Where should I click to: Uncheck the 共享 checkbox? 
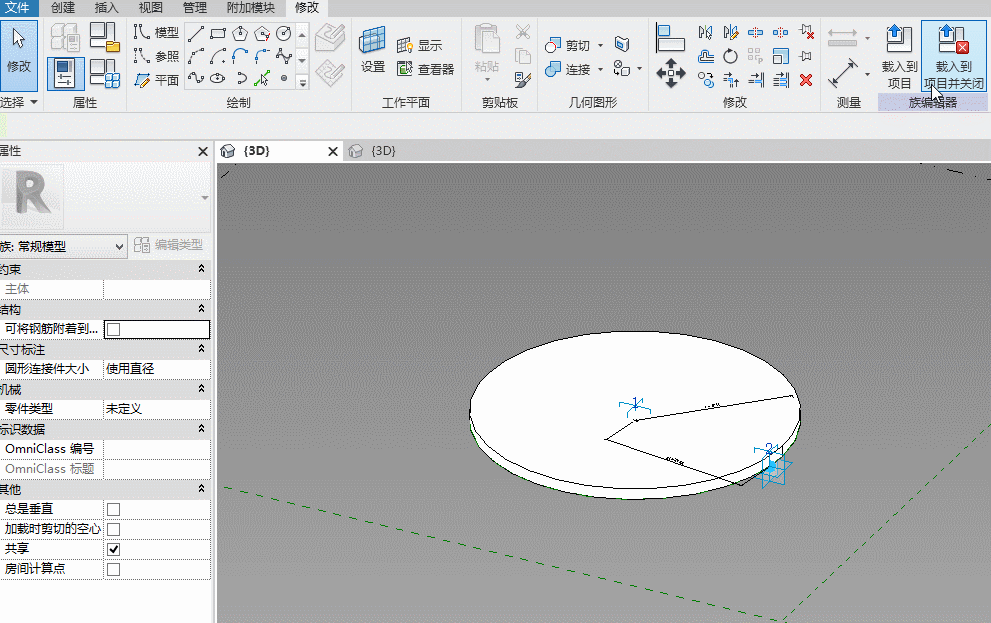pos(114,549)
